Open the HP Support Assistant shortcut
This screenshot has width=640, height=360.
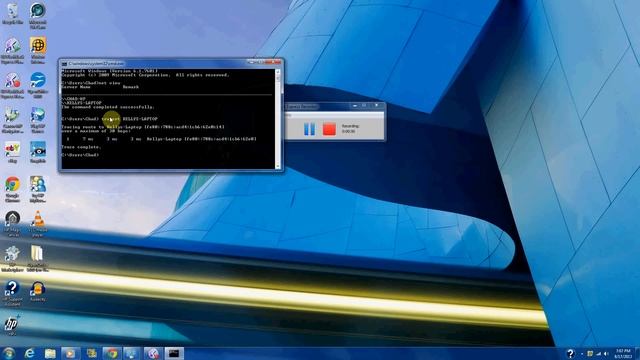(x=12, y=292)
